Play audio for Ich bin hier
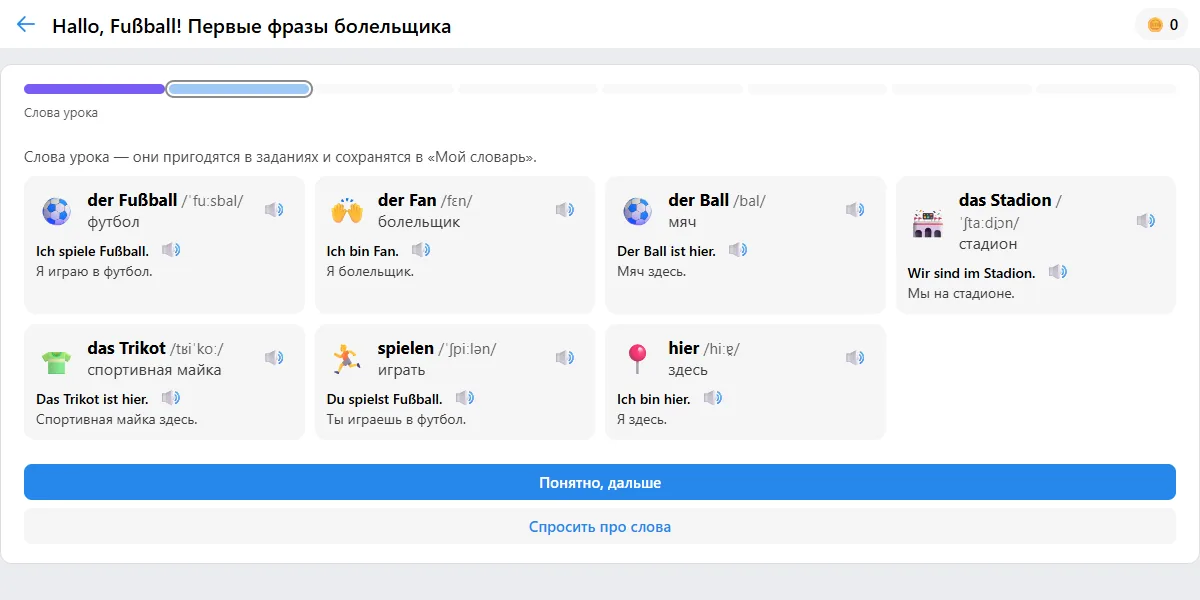This screenshot has height=600, width=1200. pyautogui.click(x=713, y=398)
